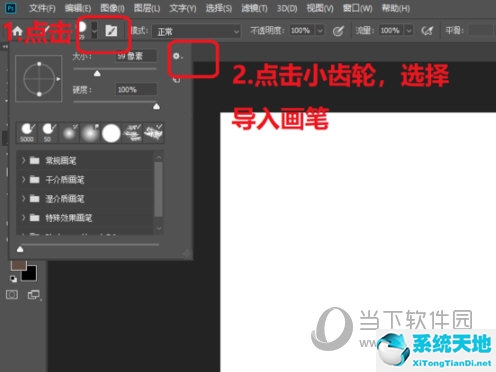The width and height of the screenshot is (496, 372).
Task: Click the brush 大小 size input field
Action: point(136,56)
